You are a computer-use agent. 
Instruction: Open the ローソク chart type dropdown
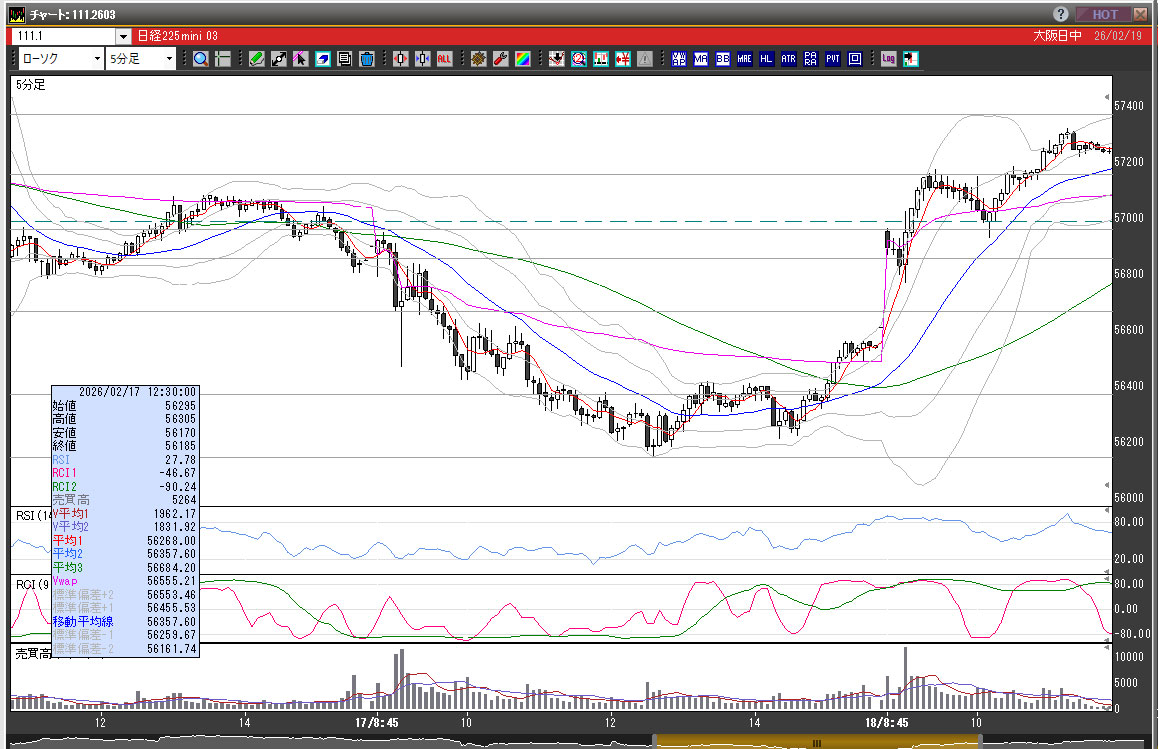(x=96, y=59)
